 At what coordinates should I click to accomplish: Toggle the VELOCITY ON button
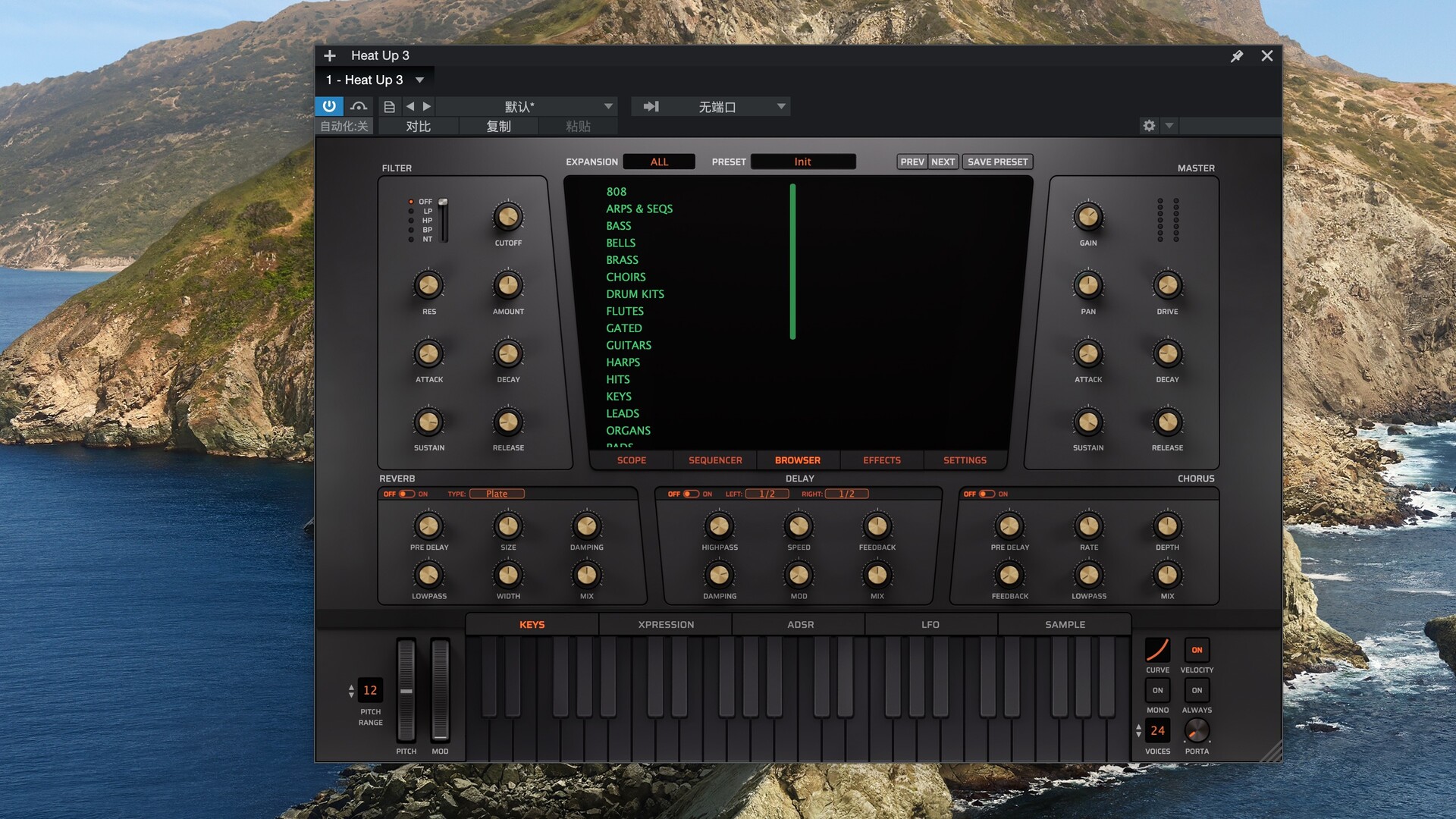point(1197,650)
